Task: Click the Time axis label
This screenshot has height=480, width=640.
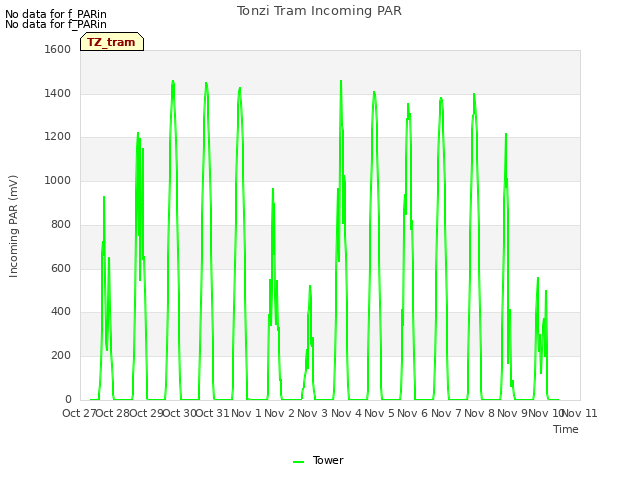Action: (x=566, y=429)
